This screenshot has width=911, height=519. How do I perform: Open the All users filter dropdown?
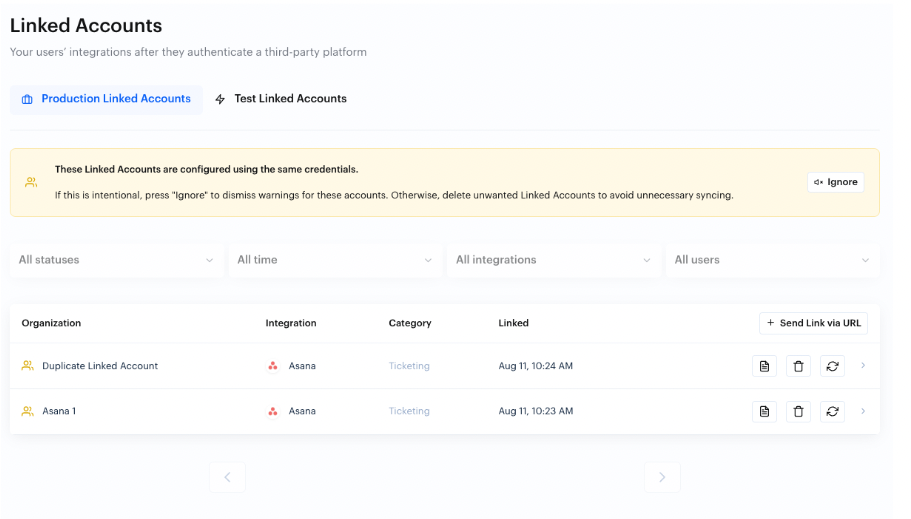[x=772, y=260]
